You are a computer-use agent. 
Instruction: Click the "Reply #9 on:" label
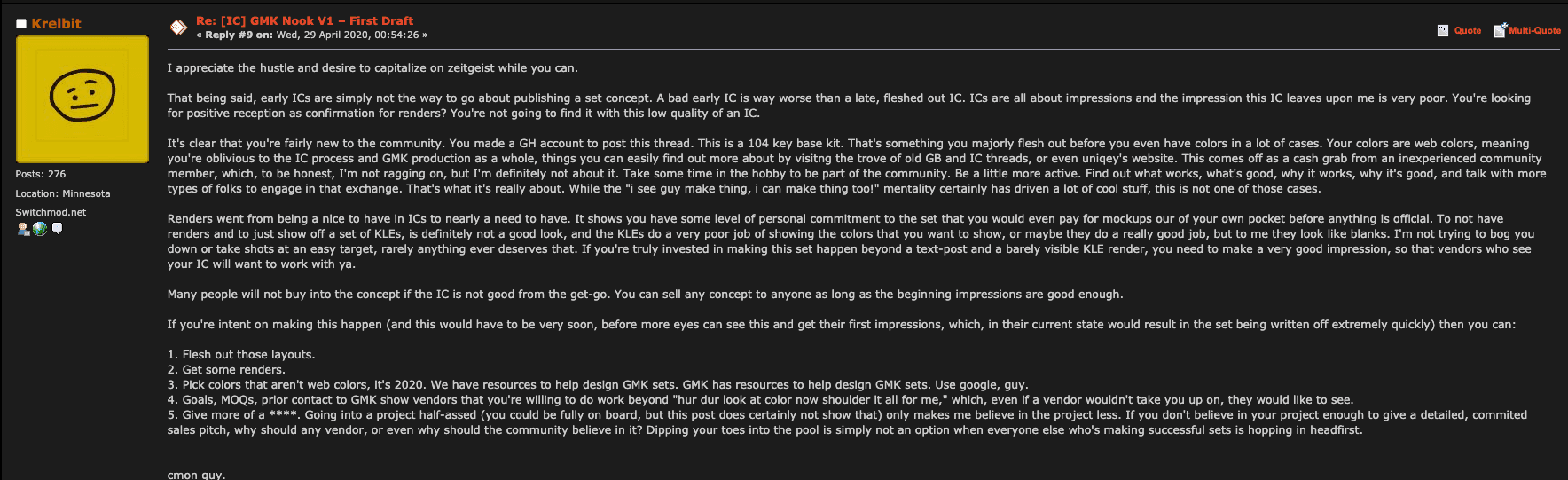tap(239, 35)
